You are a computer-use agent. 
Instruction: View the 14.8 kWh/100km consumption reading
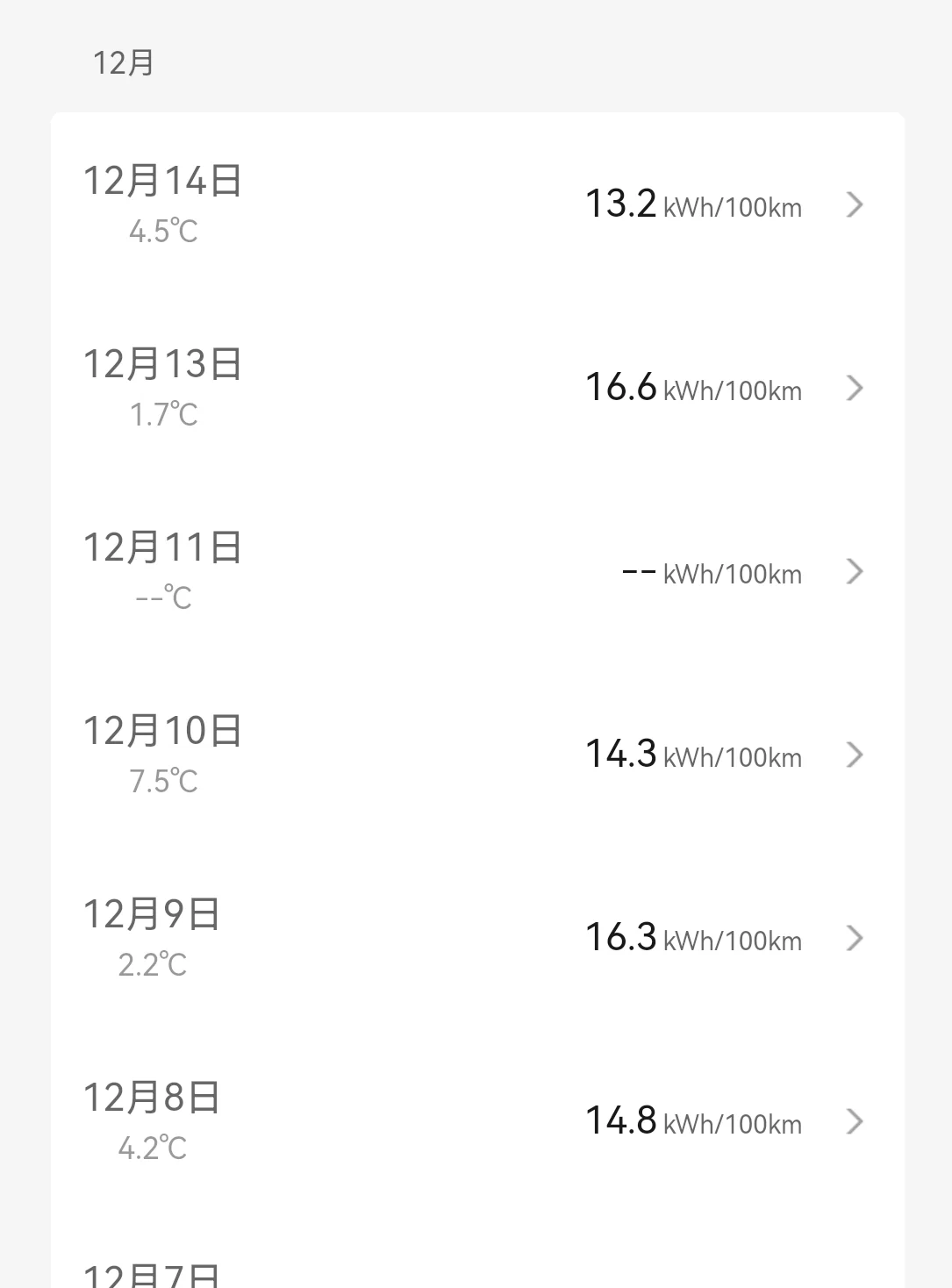693,1121
